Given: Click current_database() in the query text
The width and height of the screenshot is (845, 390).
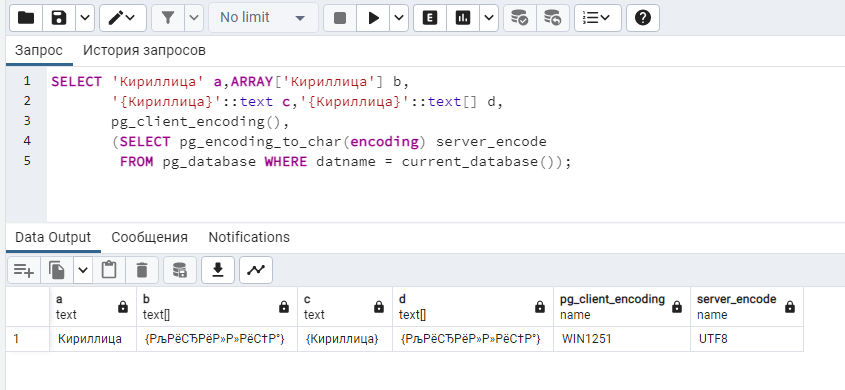Looking at the screenshot, I should [x=479, y=162].
